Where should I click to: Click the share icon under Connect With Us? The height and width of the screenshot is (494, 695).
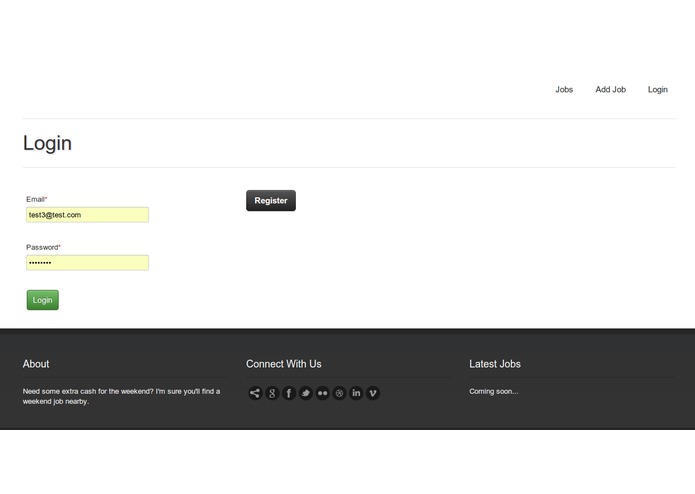[x=255, y=393]
